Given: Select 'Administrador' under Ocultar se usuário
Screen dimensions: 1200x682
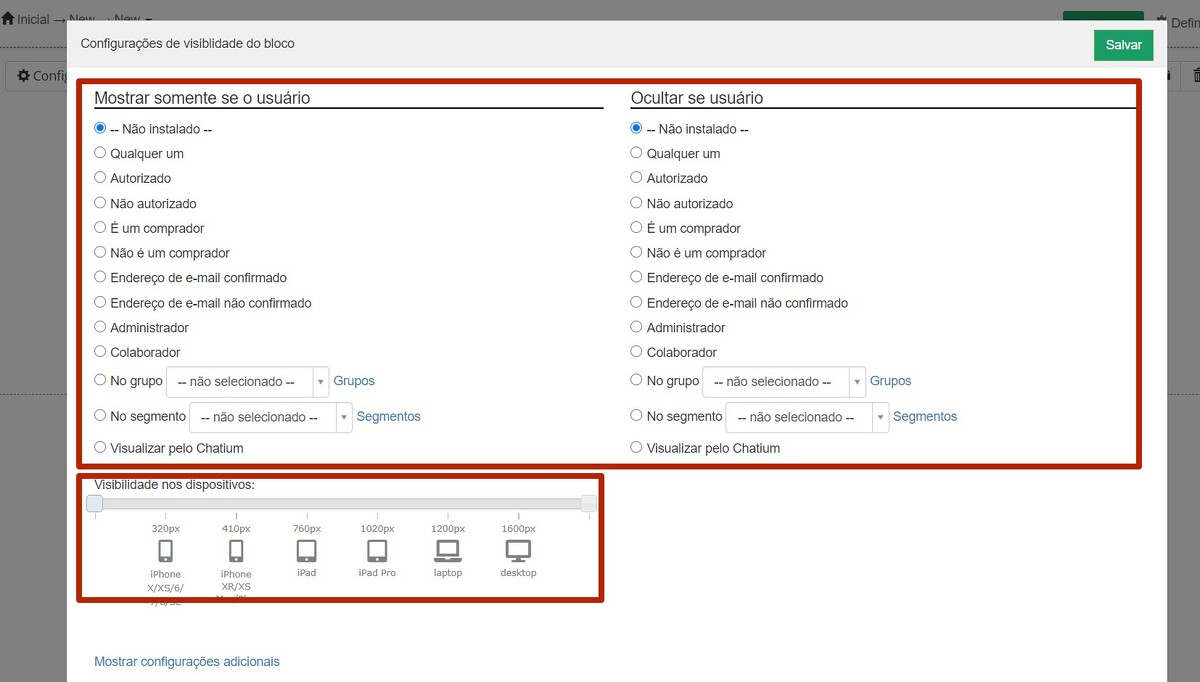Looking at the screenshot, I should tap(636, 327).
